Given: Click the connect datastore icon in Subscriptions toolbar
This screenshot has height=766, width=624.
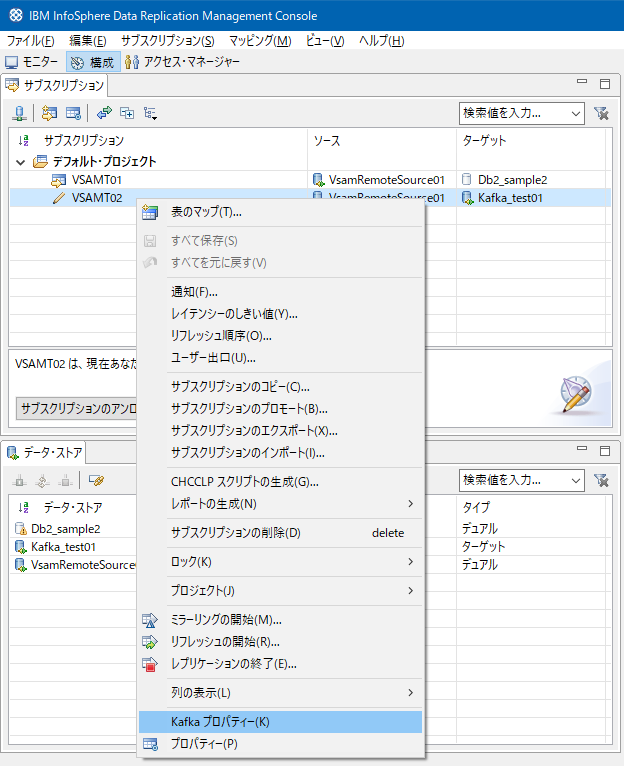Looking at the screenshot, I should pos(19,113).
